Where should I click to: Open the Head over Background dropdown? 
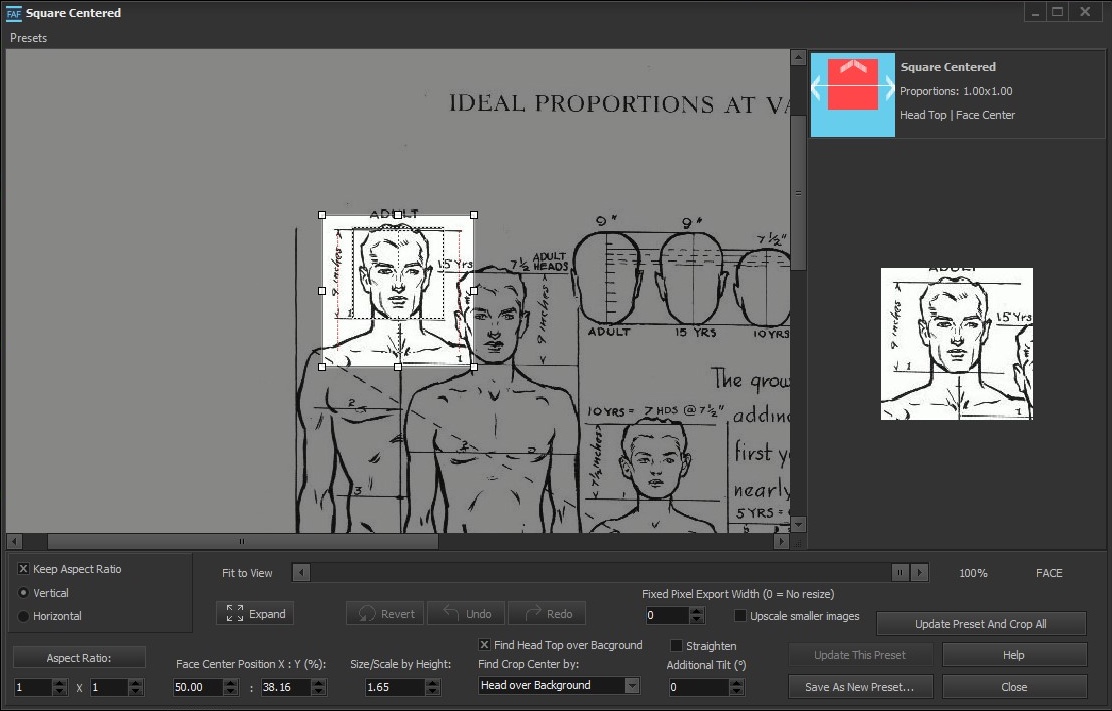[632, 687]
